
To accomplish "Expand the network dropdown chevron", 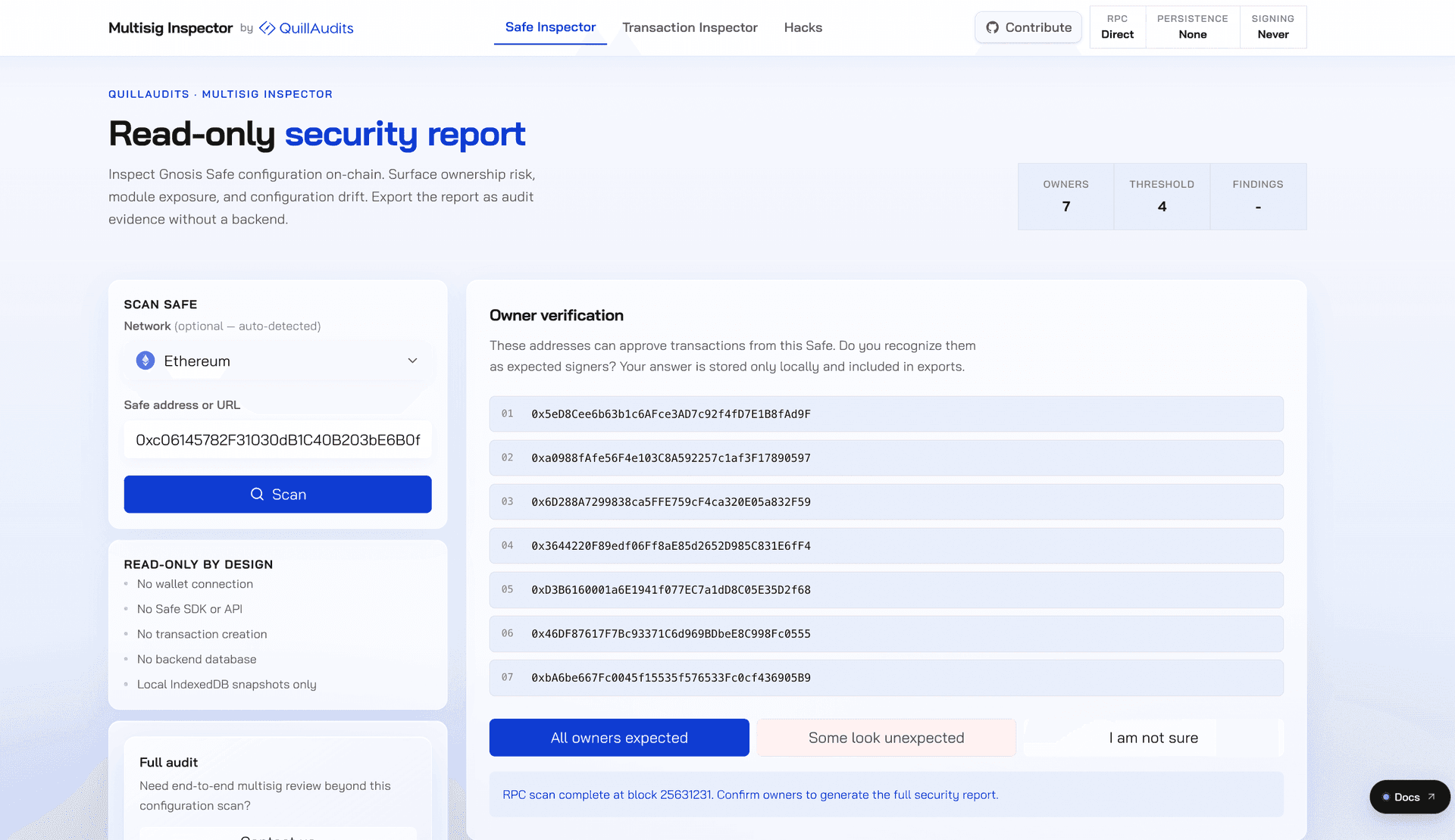I will pyautogui.click(x=412, y=361).
